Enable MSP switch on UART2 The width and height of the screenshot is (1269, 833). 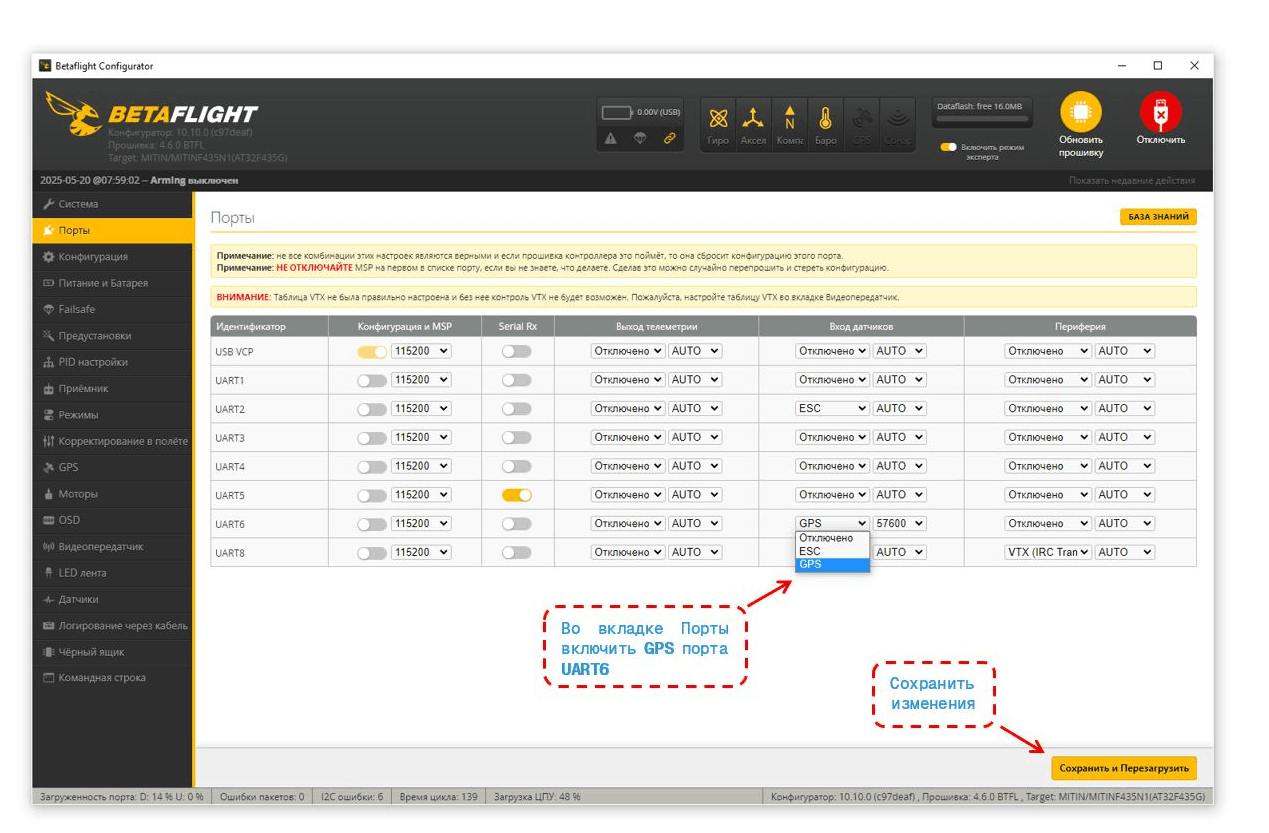click(372, 409)
